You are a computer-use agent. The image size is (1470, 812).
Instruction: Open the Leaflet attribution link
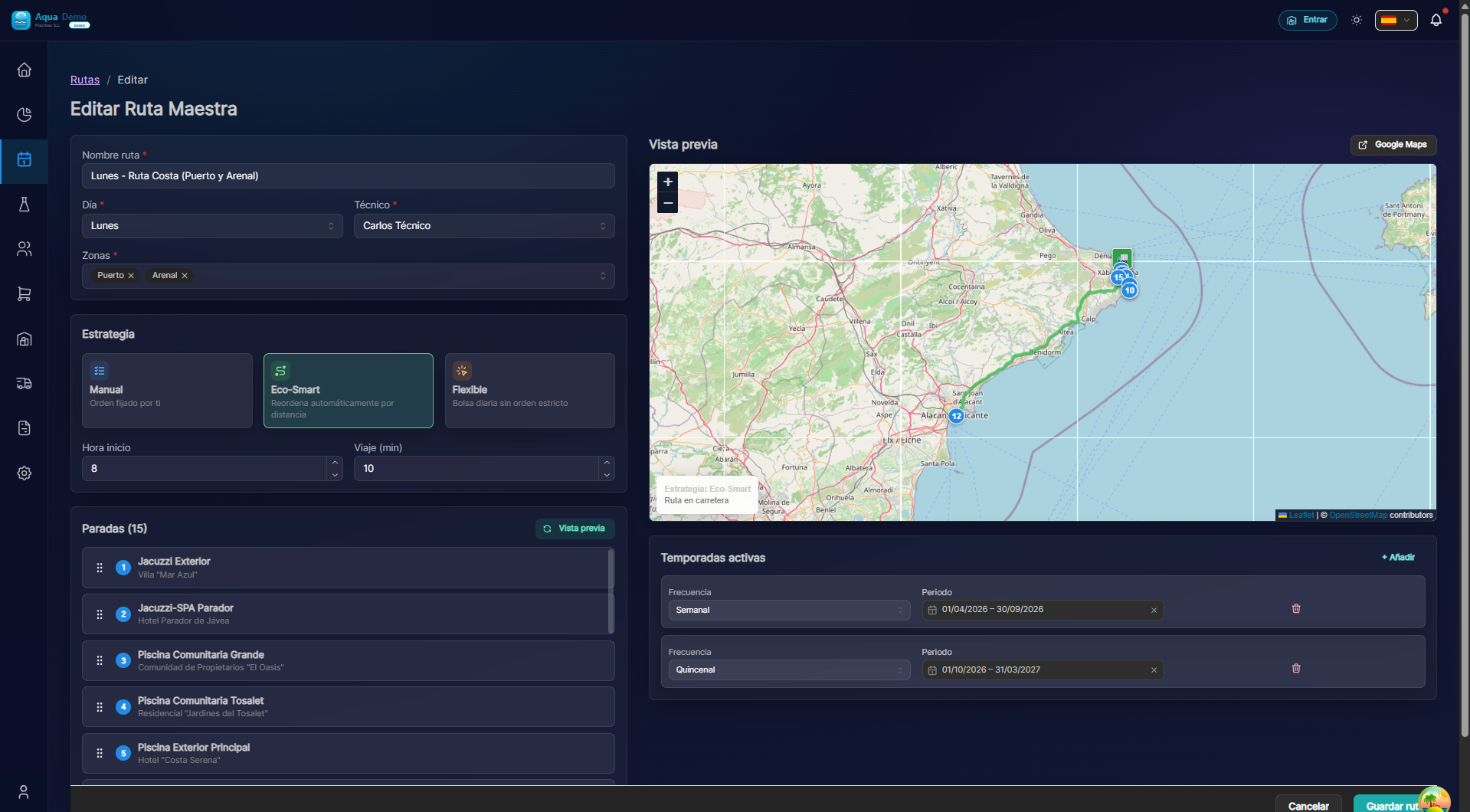1301,516
